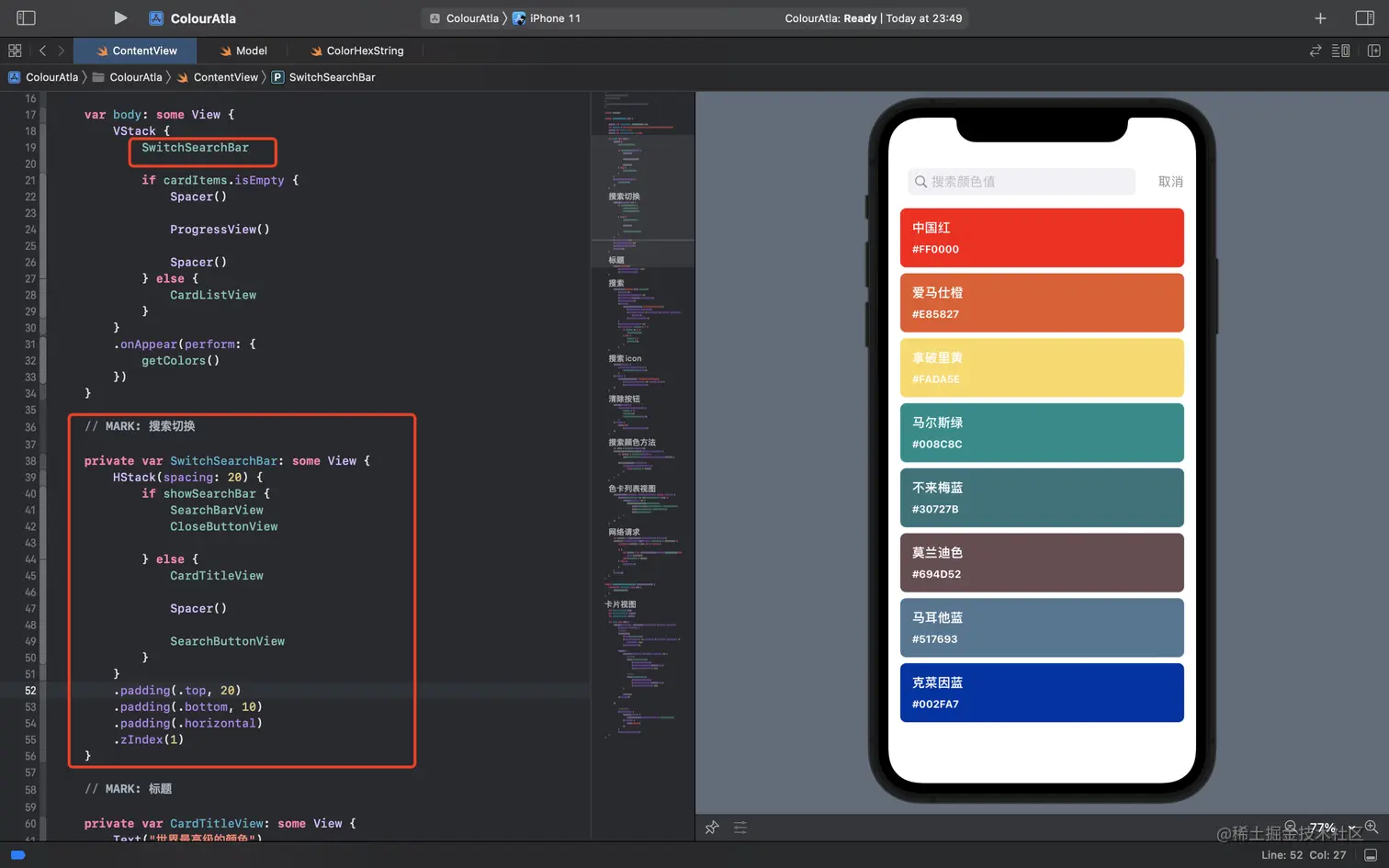
Task: Tap the 取消 cancel button
Action: click(1170, 182)
